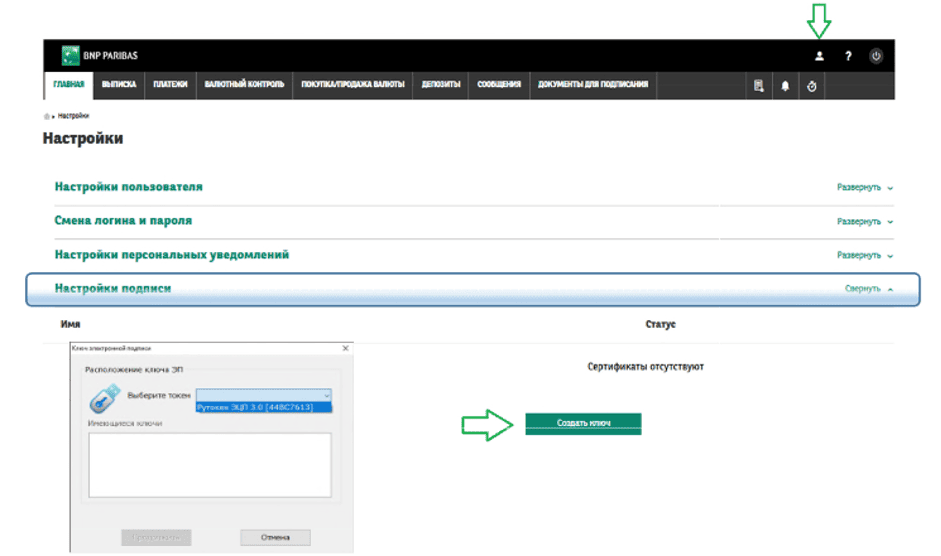This screenshot has height=556, width=941.
Task: Open the user profile icon
Action: pos(819,56)
